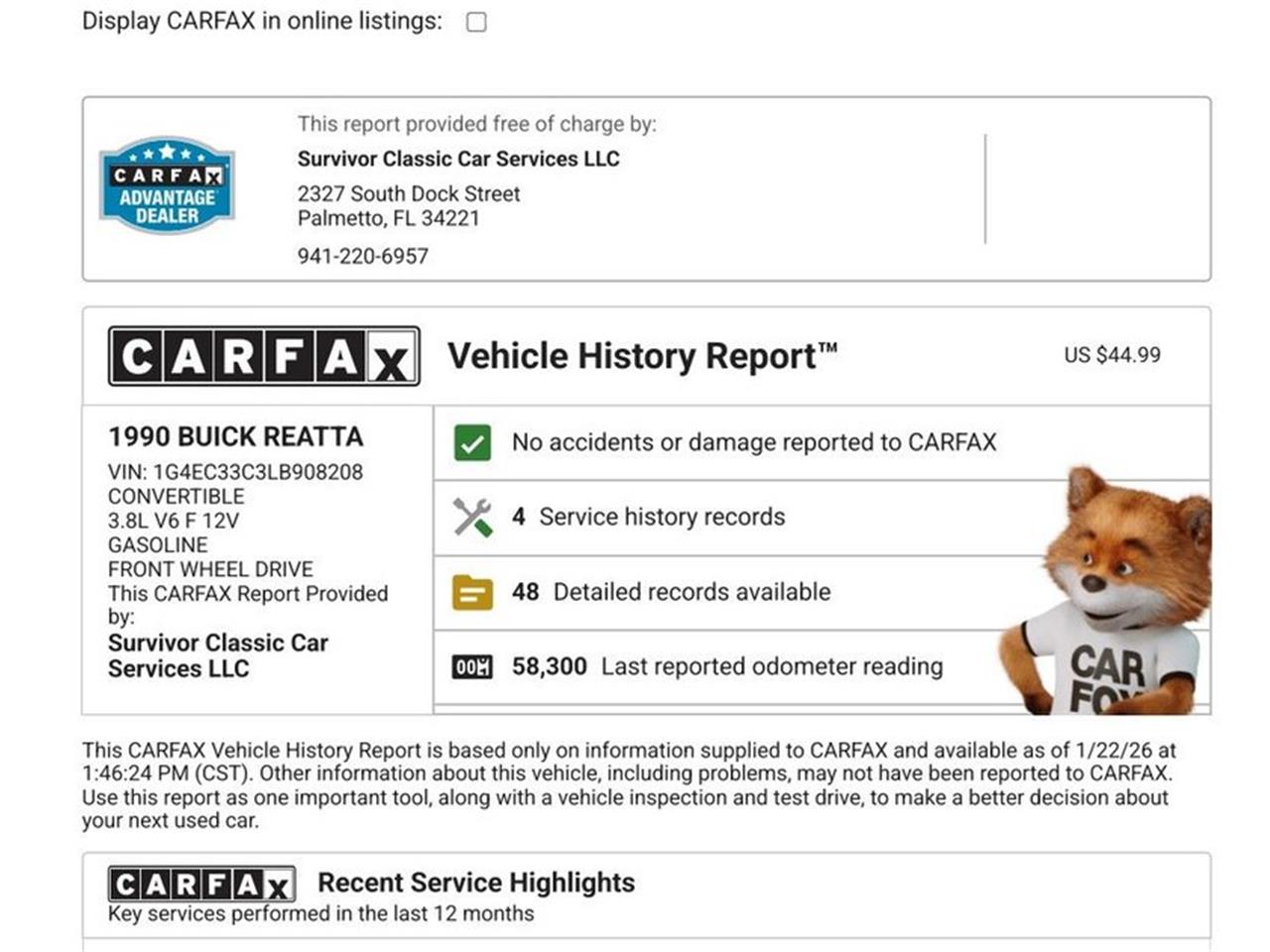The width and height of the screenshot is (1270, 952).
Task: Click the green no-accidents checkmark icon
Action: point(472,442)
